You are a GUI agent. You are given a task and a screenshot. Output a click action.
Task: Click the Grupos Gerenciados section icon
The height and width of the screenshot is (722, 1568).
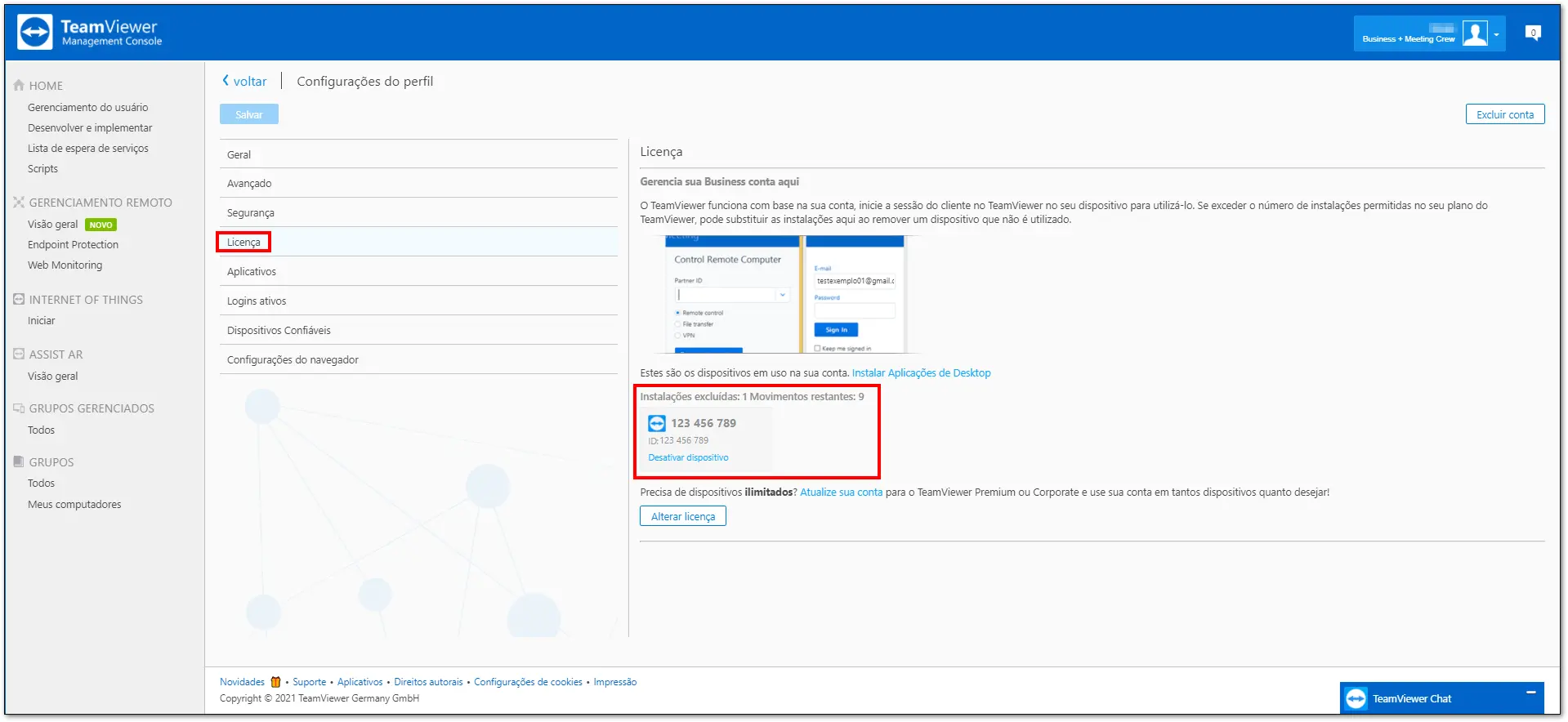click(x=19, y=408)
